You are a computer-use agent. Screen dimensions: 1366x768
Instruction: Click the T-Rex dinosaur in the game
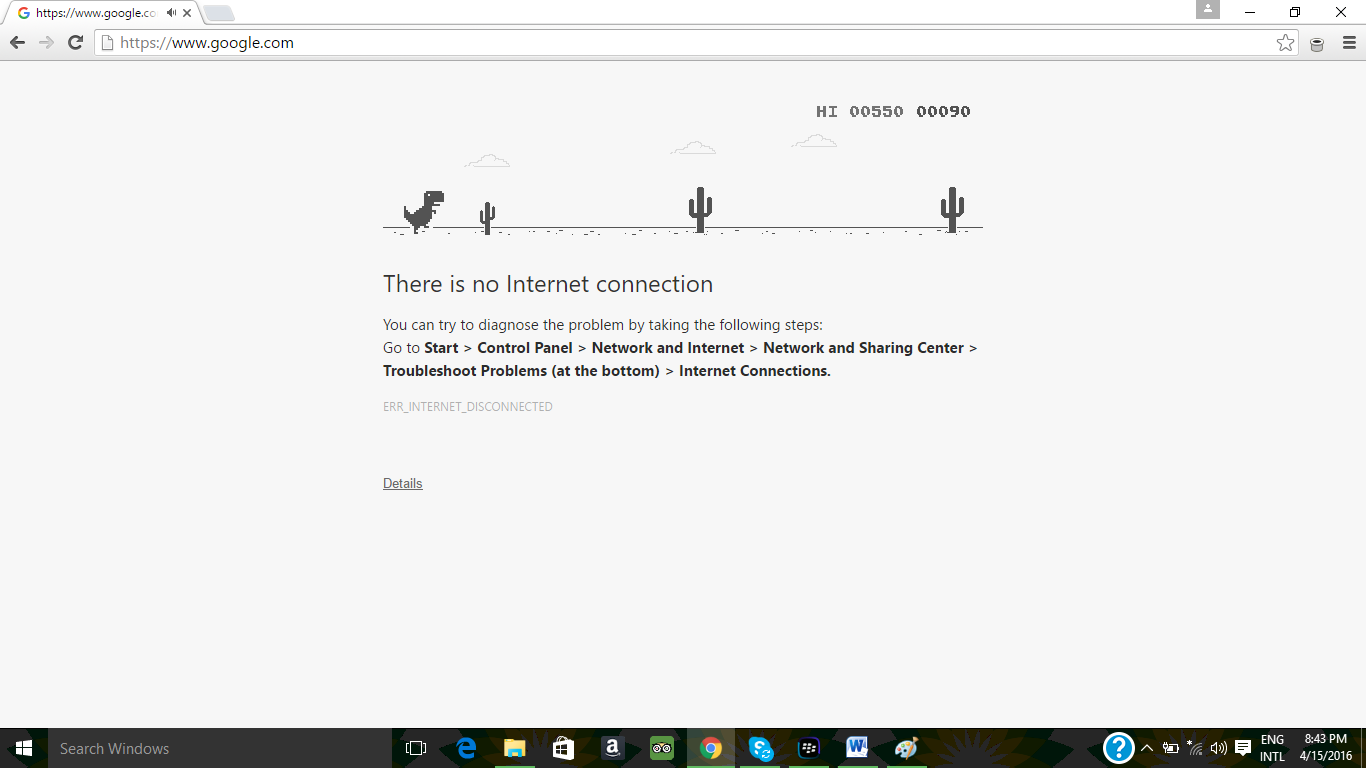point(424,211)
